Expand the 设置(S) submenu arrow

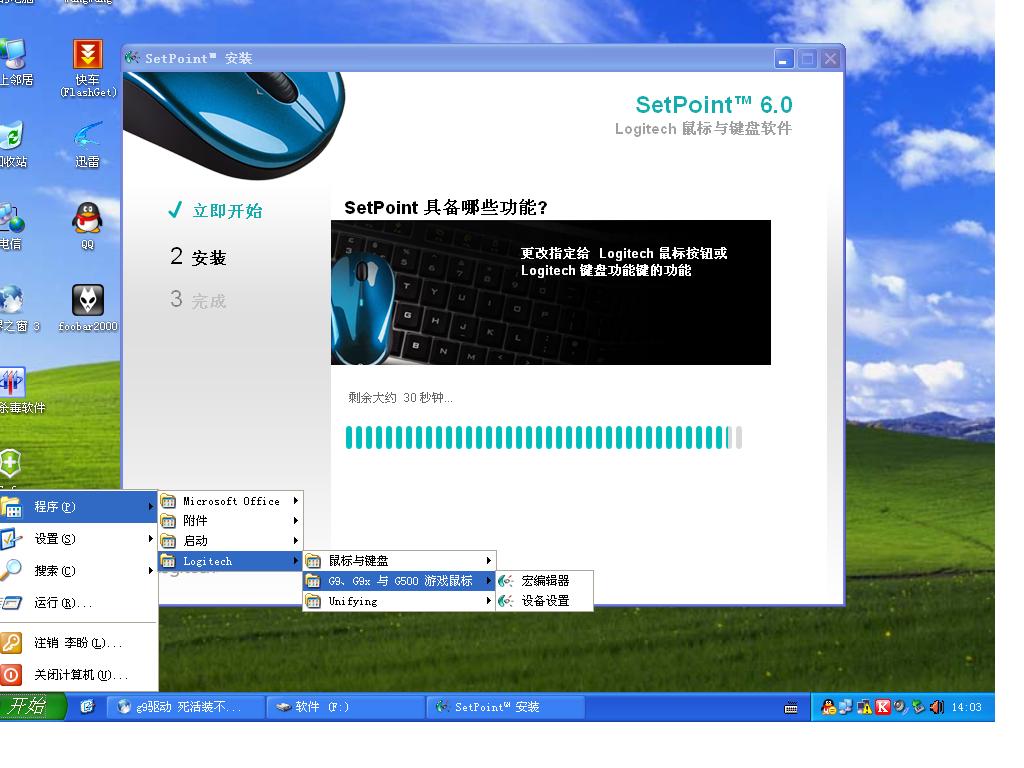[x=151, y=539]
